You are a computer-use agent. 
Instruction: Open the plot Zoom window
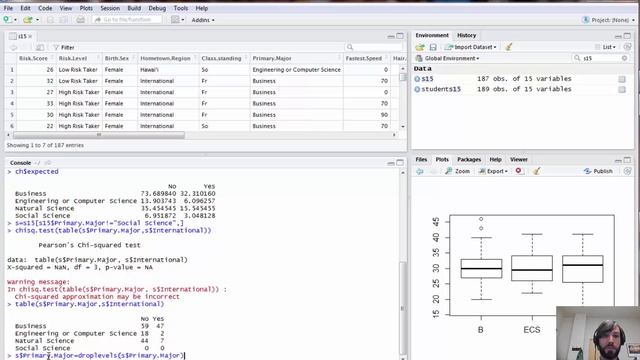[x=458, y=171]
